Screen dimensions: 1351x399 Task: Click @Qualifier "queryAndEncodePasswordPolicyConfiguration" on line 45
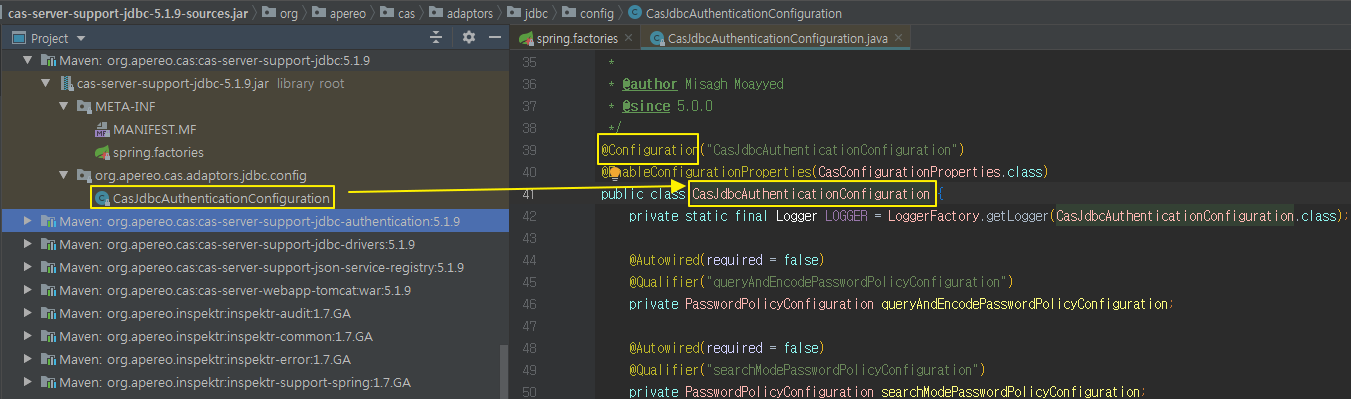(821, 281)
